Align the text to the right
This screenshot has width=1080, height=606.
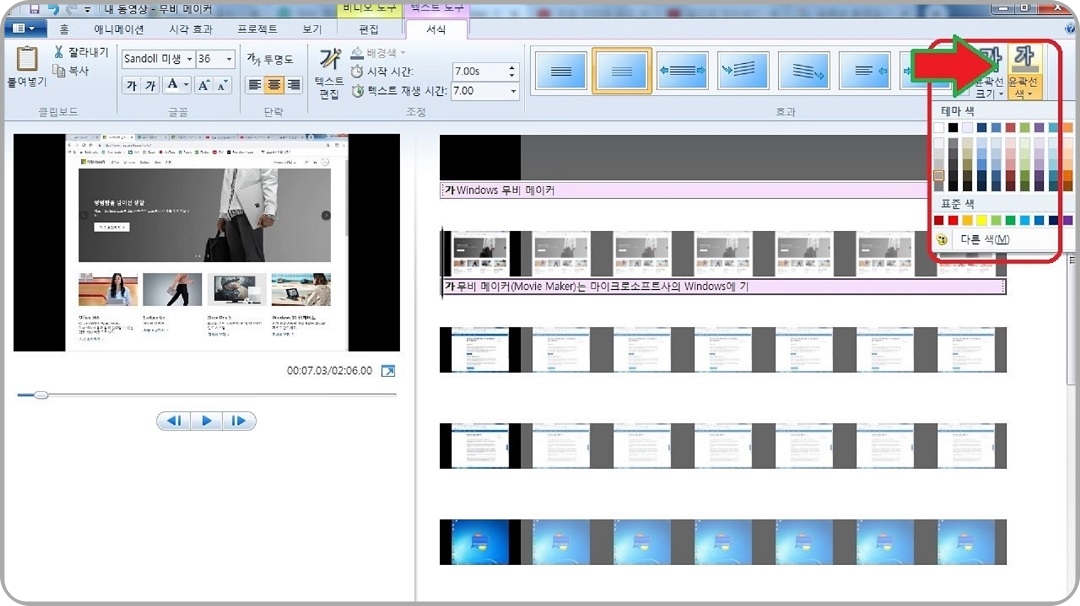point(293,85)
